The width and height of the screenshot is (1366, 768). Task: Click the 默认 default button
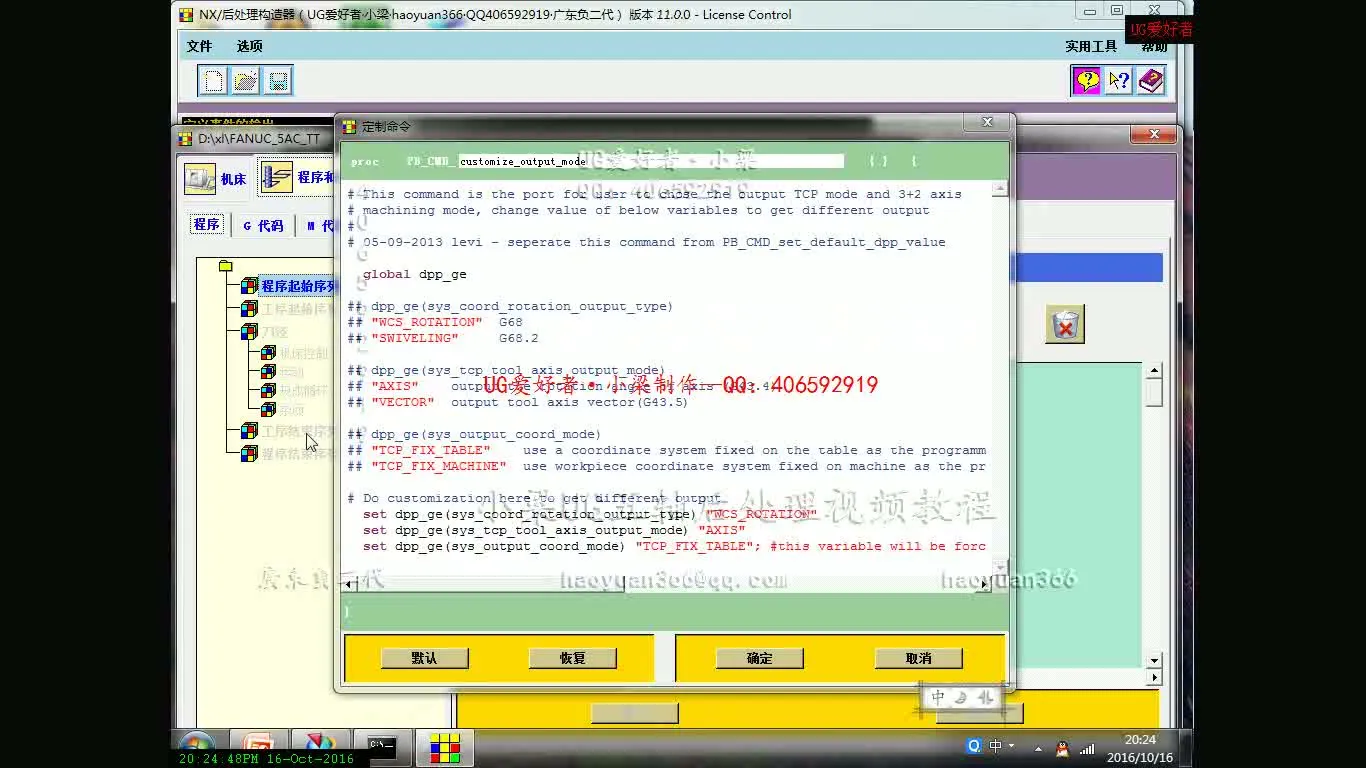coord(424,658)
